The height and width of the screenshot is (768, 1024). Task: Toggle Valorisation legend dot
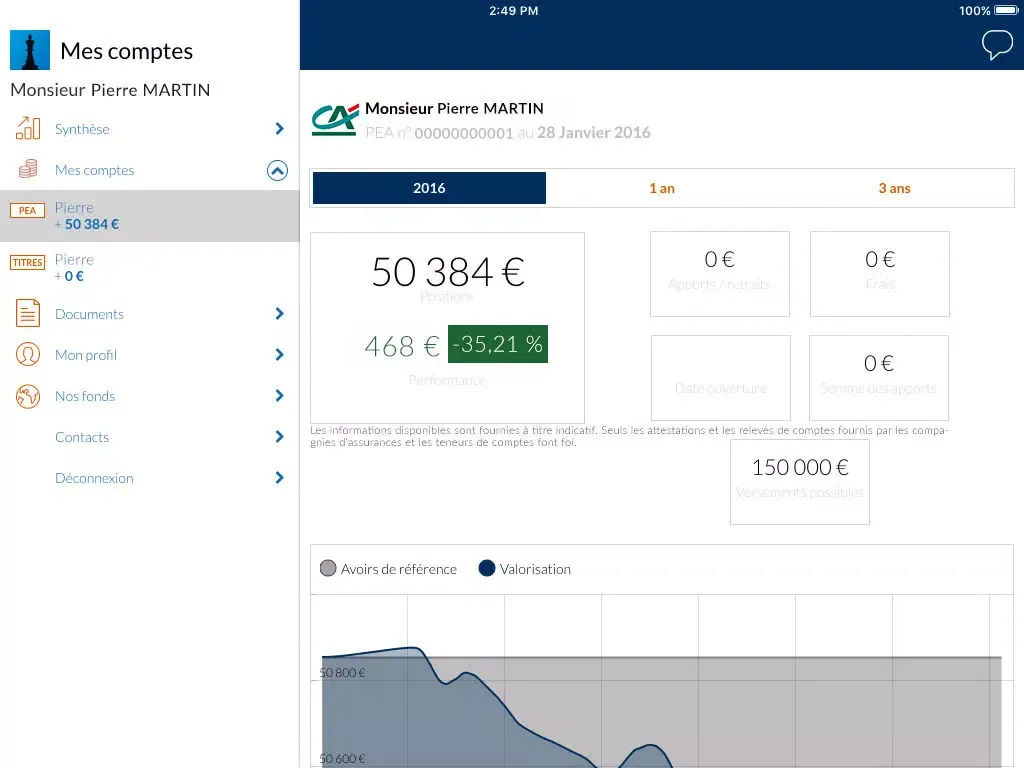(x=487, y=568)
